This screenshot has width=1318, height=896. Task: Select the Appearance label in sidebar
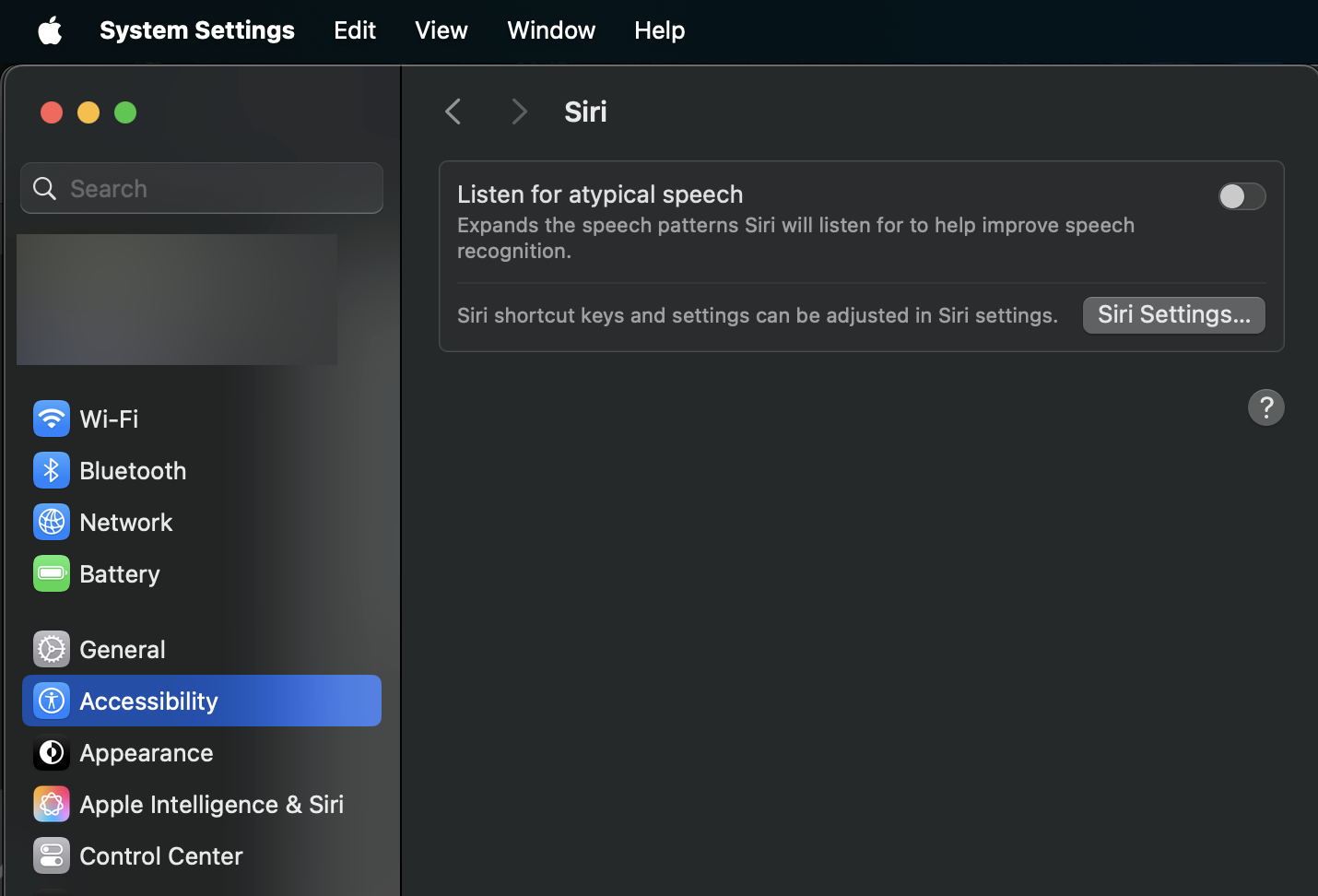pyautogui.click(x=147, y=753)
